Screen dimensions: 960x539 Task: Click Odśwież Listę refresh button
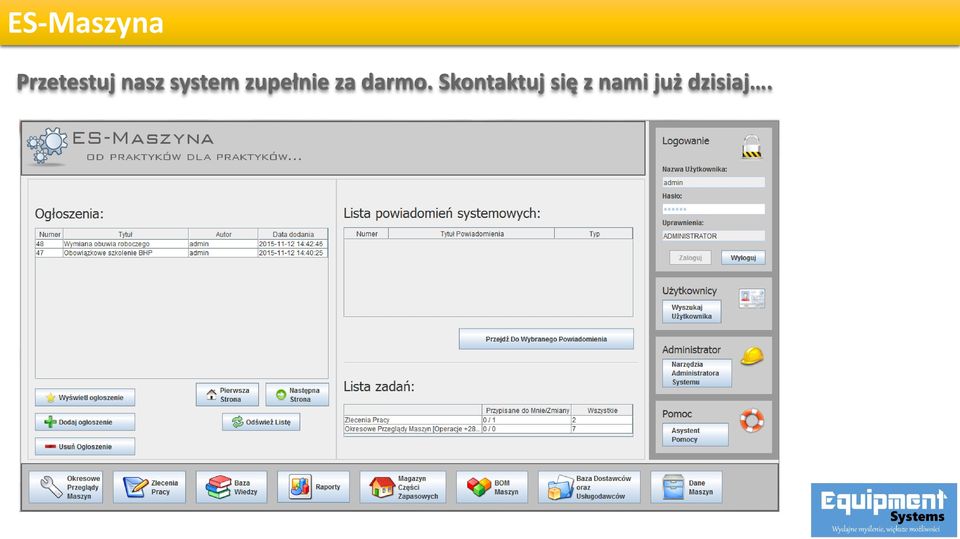(261, 422)
